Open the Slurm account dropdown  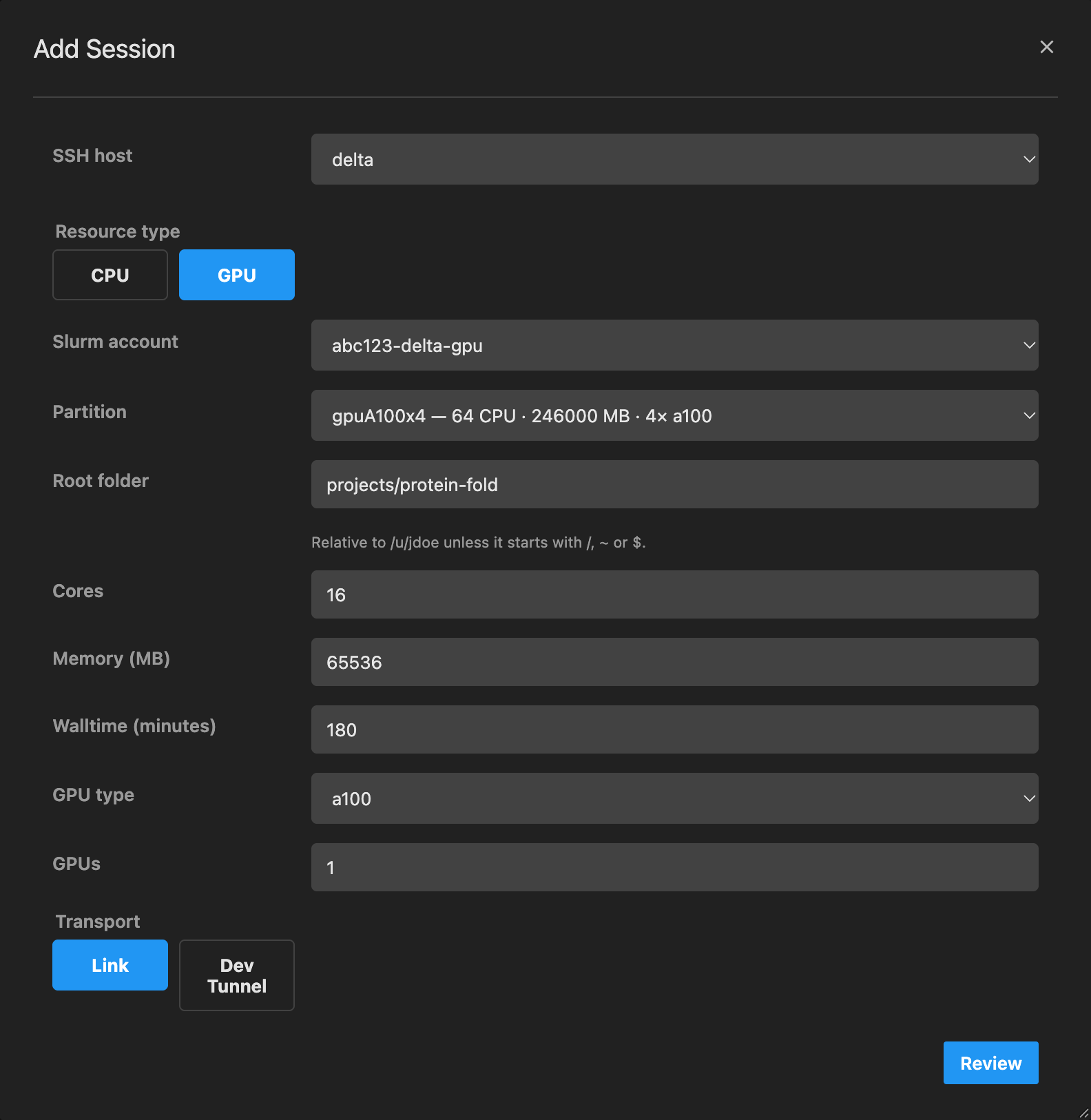tap(674, 345)
